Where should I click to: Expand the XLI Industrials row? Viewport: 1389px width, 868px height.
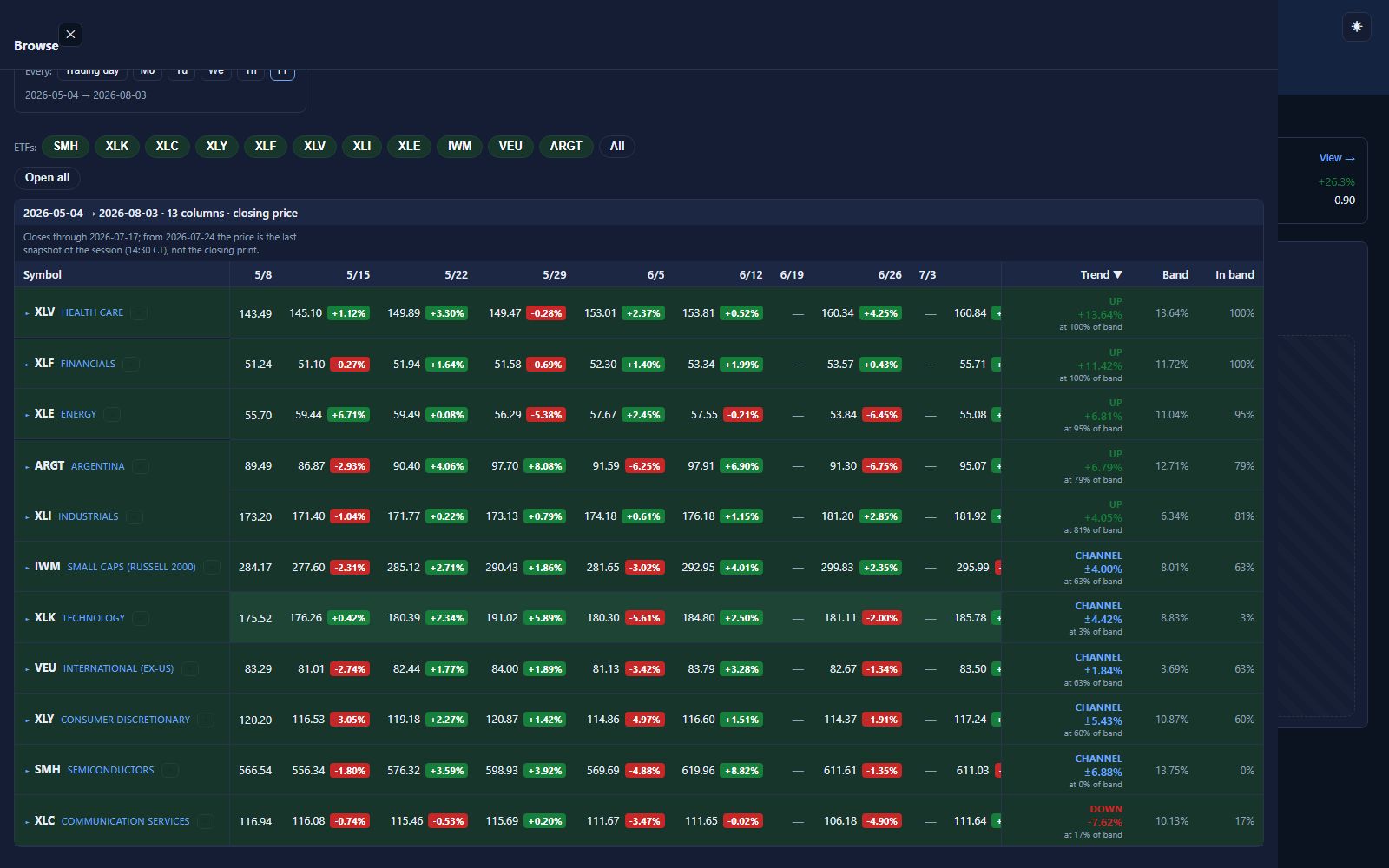click(x=27, y=516)
